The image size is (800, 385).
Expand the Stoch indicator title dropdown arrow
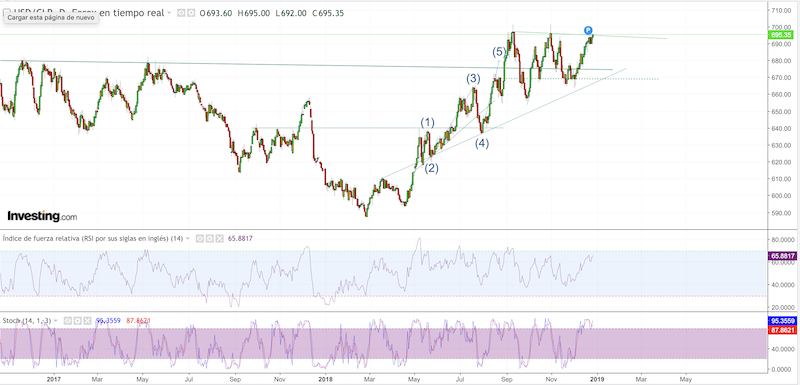click(57, 321)
